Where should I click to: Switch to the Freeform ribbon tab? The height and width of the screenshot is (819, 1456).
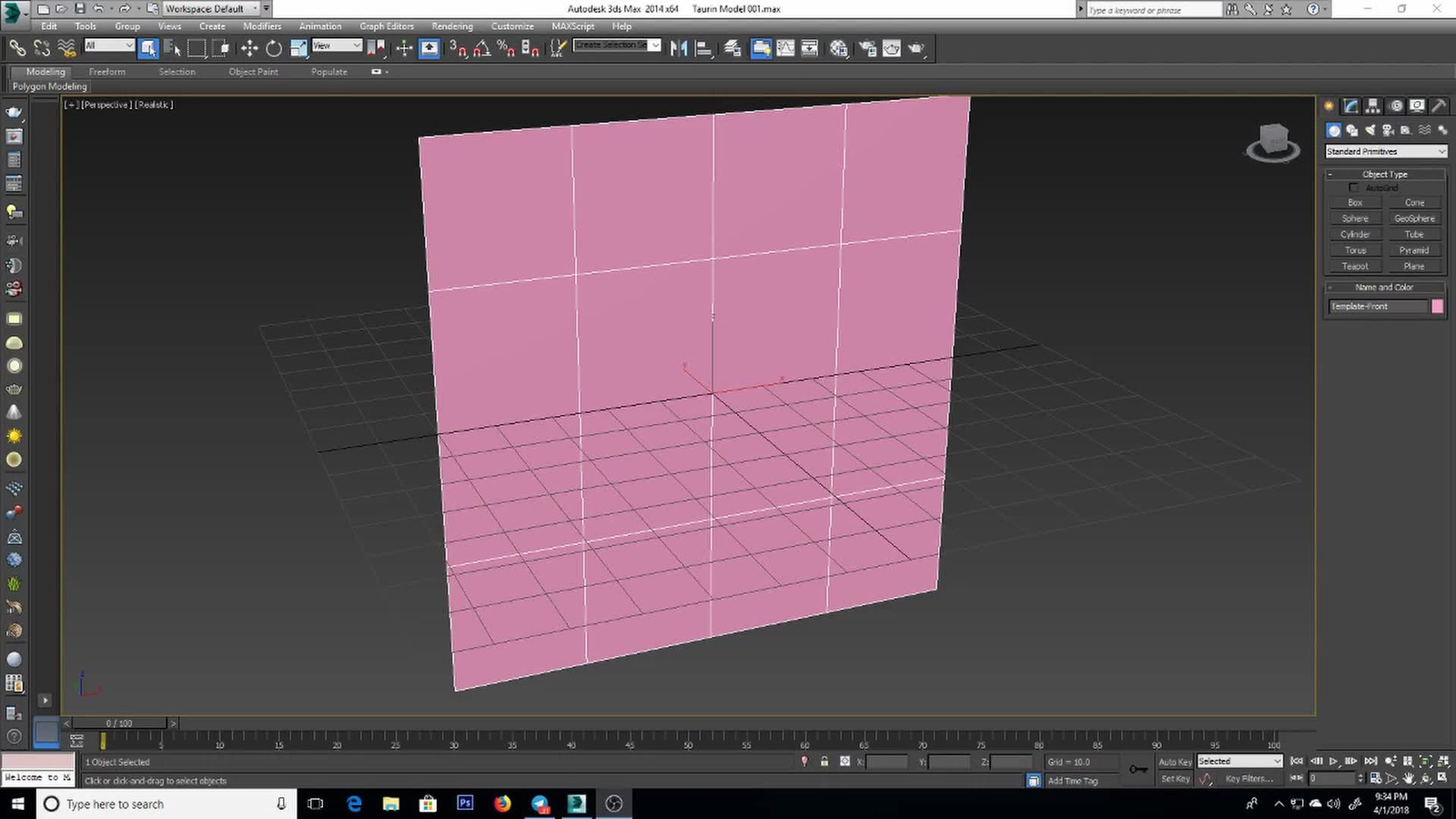pos(107,72)
